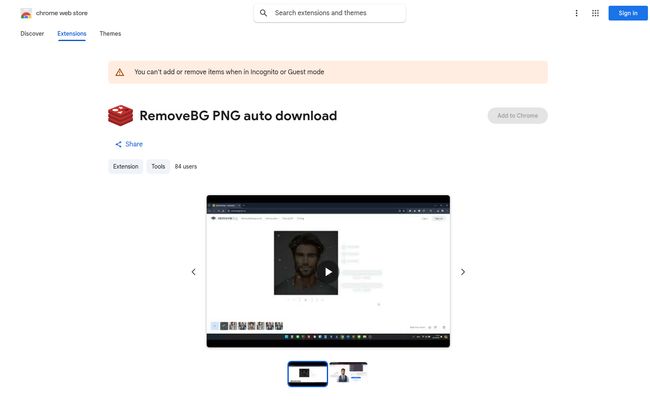
Task: Click the Sign in button
Action: 628,13
